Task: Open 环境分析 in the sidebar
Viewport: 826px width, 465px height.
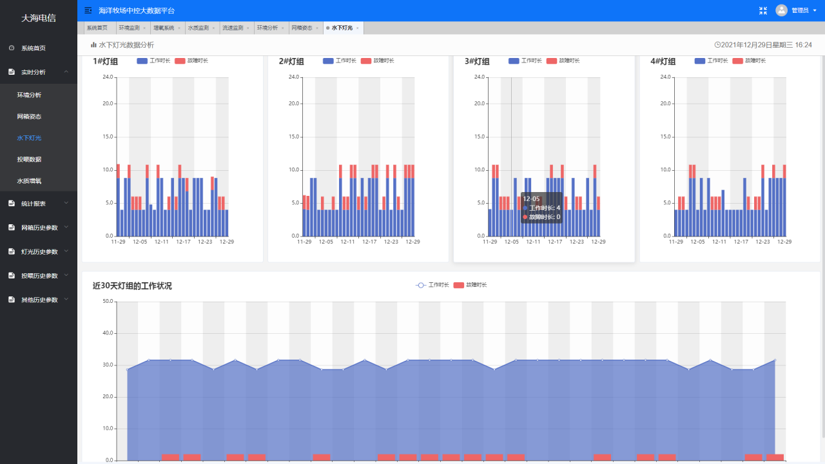Action: click(x=29, y=95)
